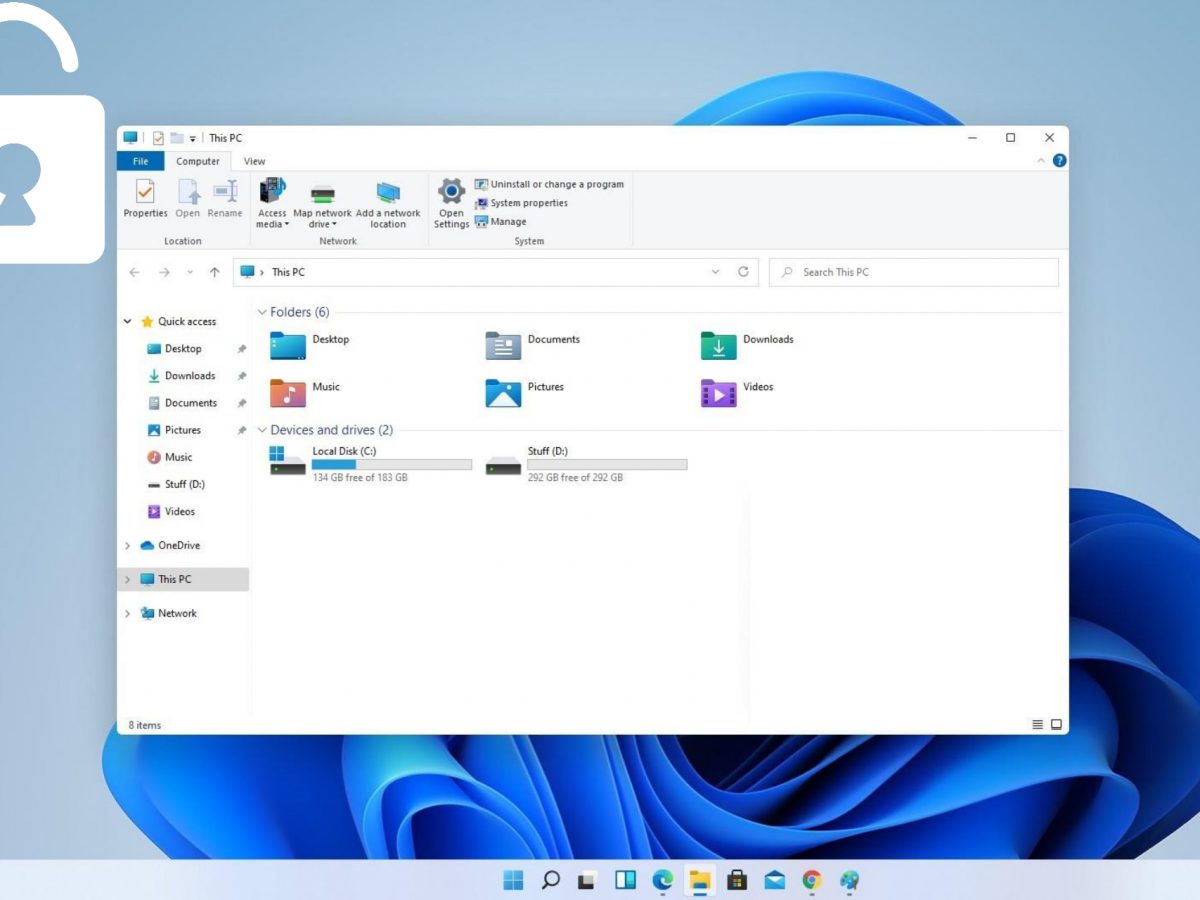Select Network in navigation pane
This screenshot has height=900, width=1200.
[x=169, y=613]
